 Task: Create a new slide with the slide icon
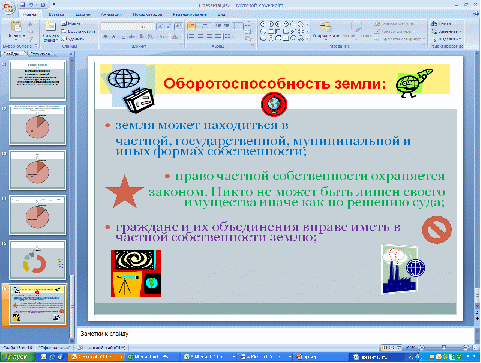[50, 31]
